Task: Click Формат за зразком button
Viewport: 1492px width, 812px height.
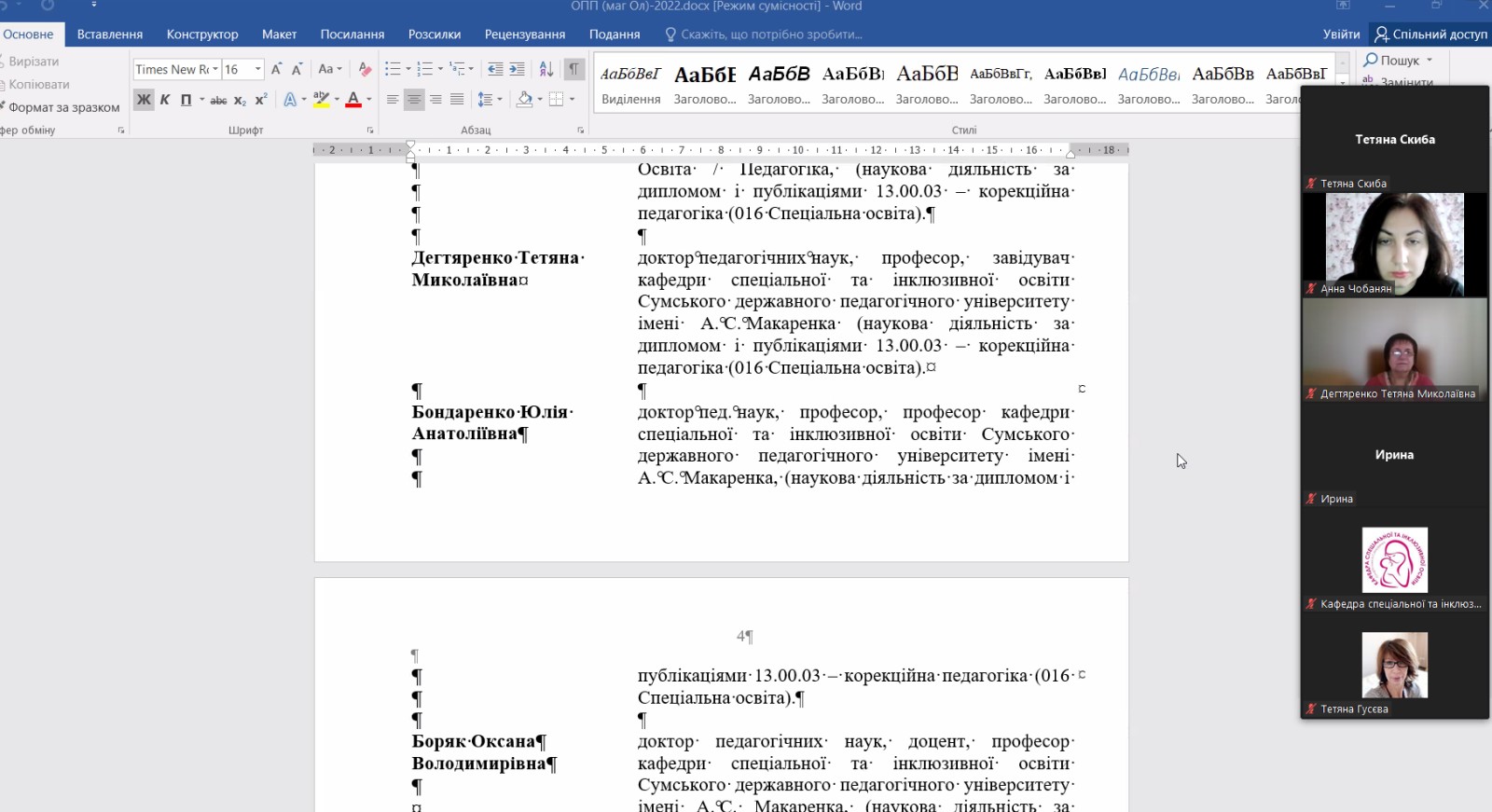Action: point(63,107)
